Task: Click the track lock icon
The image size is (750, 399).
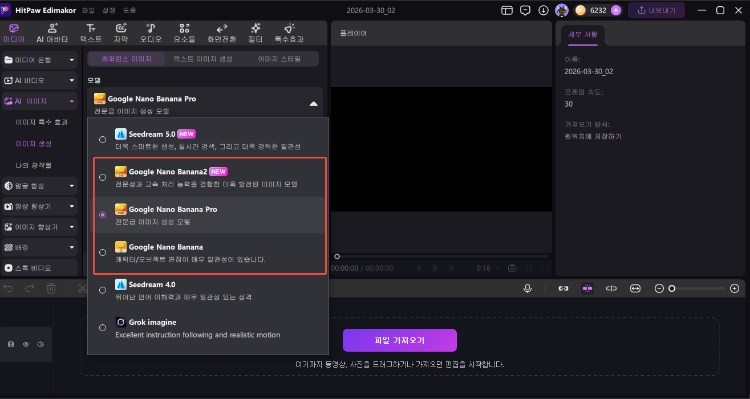Action: [11, 344]
